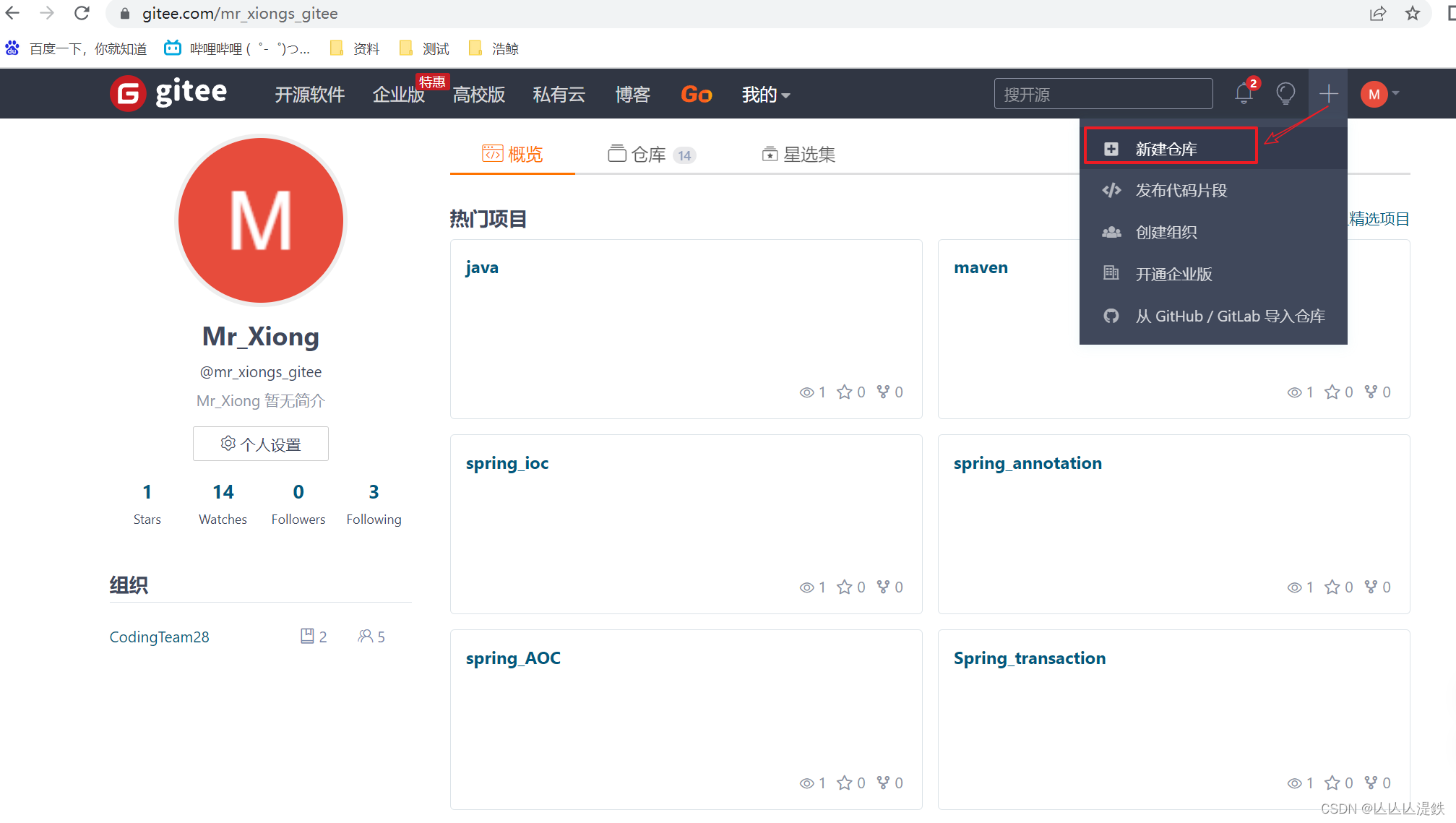The height and width of the screenshot is (823, 1456).
Task: Open 个人设置 personal settings
Action: tap(260, 443)
